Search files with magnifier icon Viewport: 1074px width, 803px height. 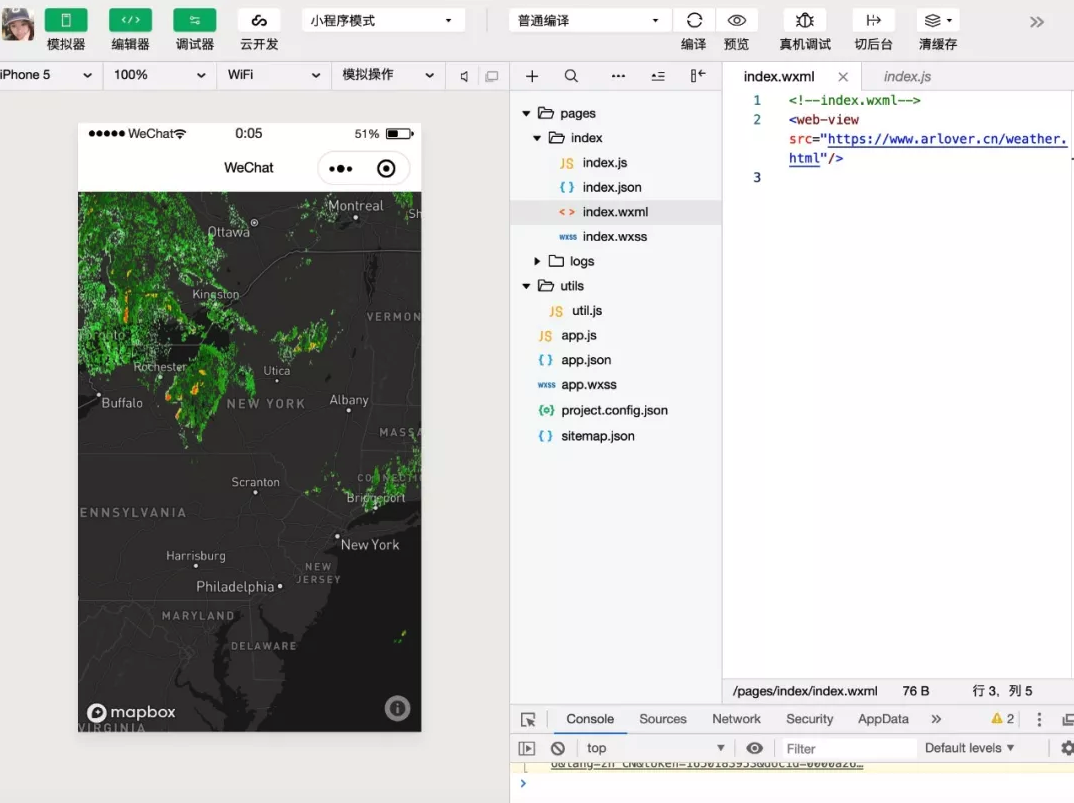571,76
